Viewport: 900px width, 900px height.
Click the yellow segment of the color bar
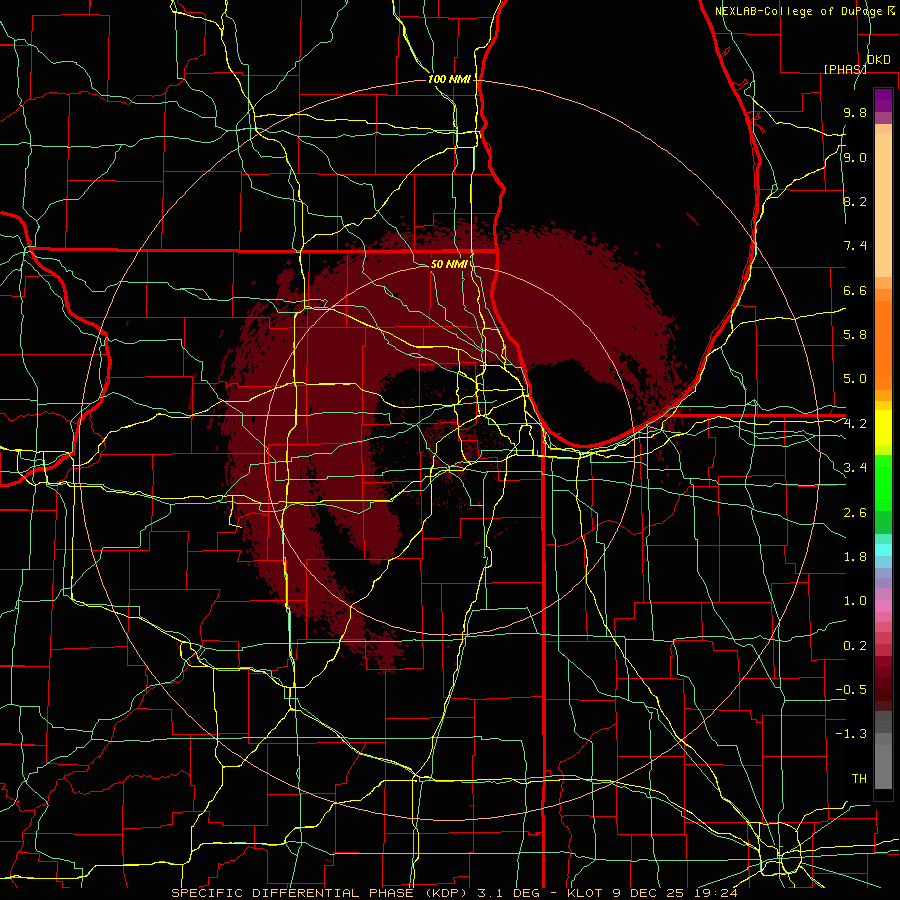click(883, 428)
